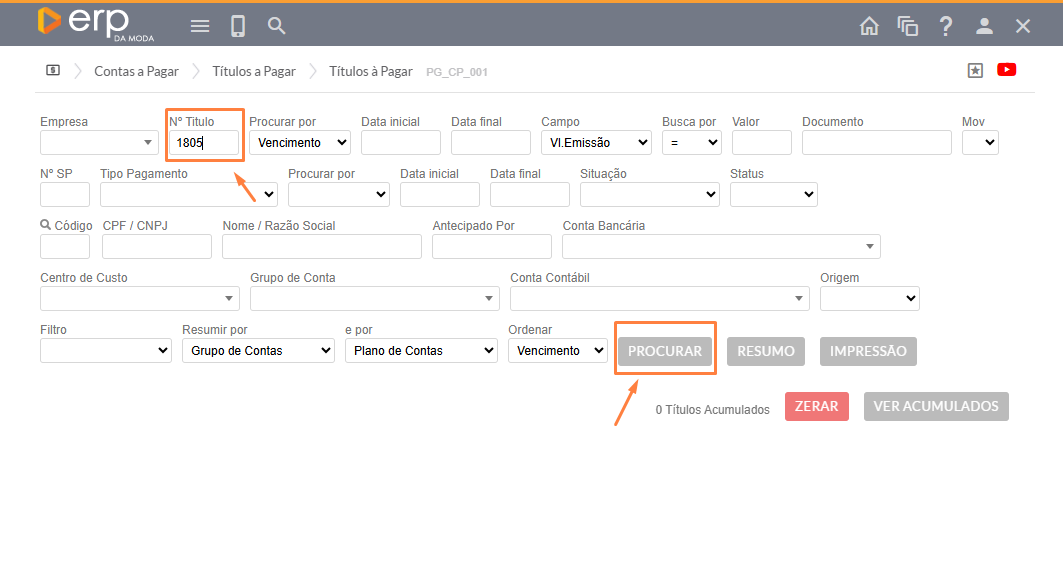Open the YouTube video tutorial icon

pyautogui.click(x=1006, y=70)
